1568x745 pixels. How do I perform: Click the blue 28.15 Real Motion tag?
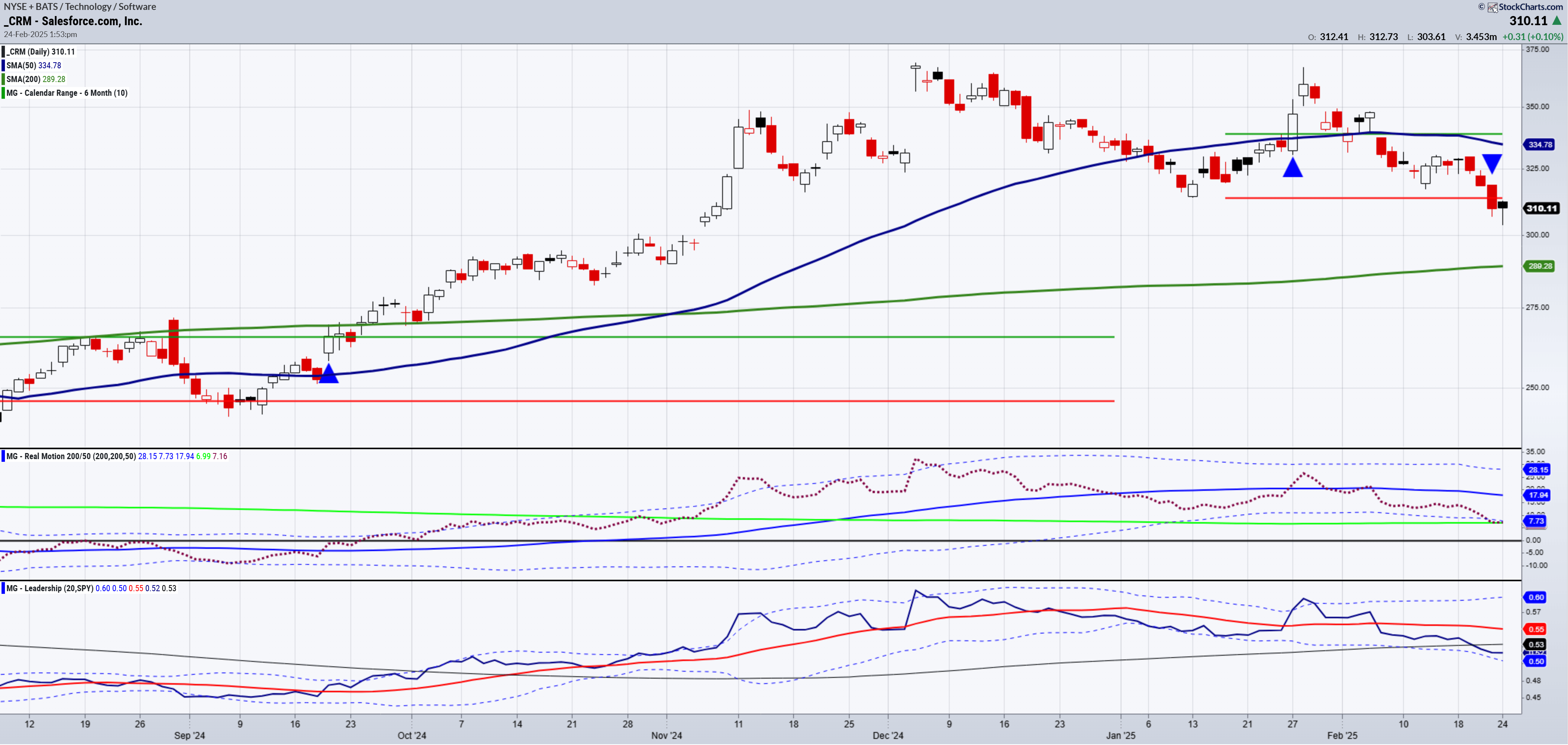pos(1537,469)
